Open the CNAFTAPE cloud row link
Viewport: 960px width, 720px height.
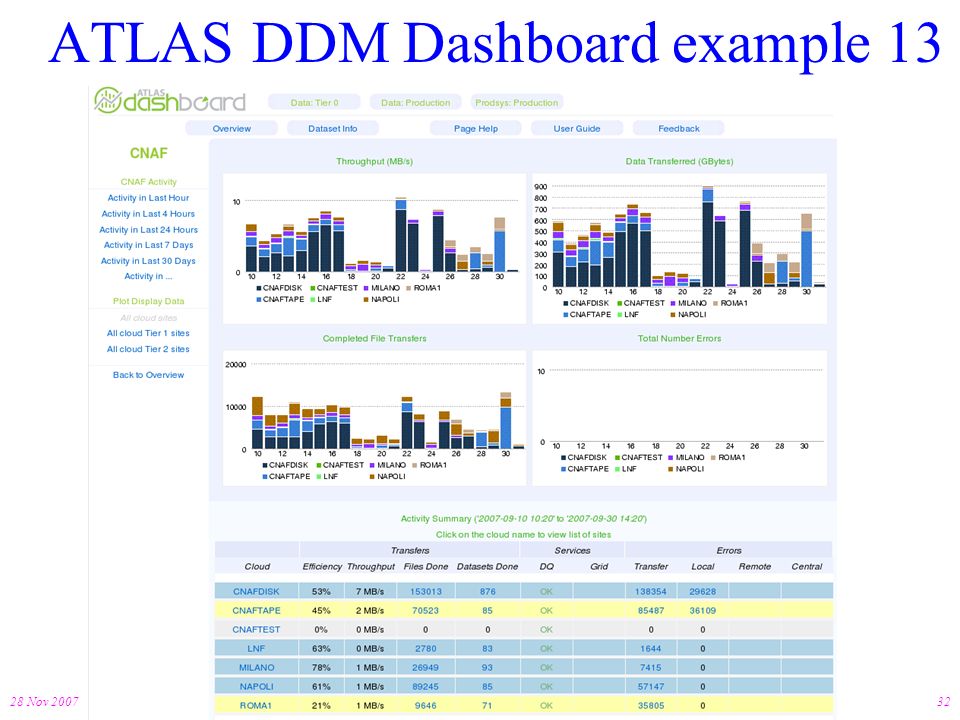pos(256,610)
